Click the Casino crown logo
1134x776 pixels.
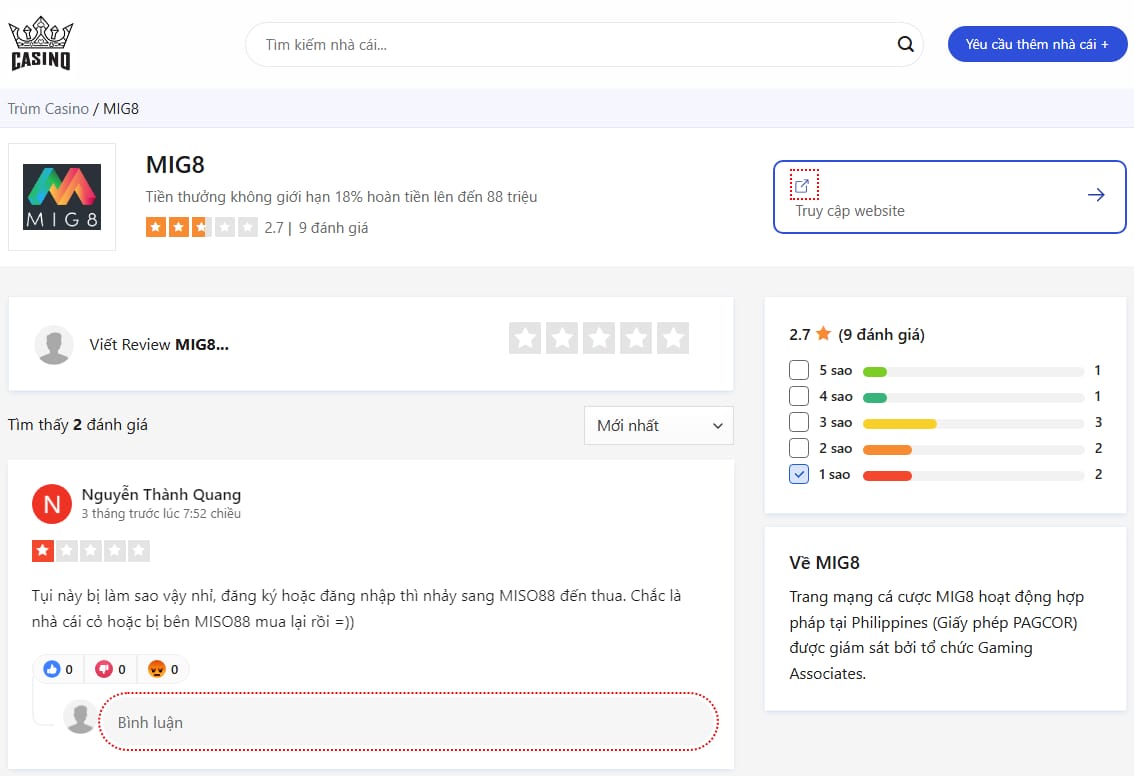40,43
